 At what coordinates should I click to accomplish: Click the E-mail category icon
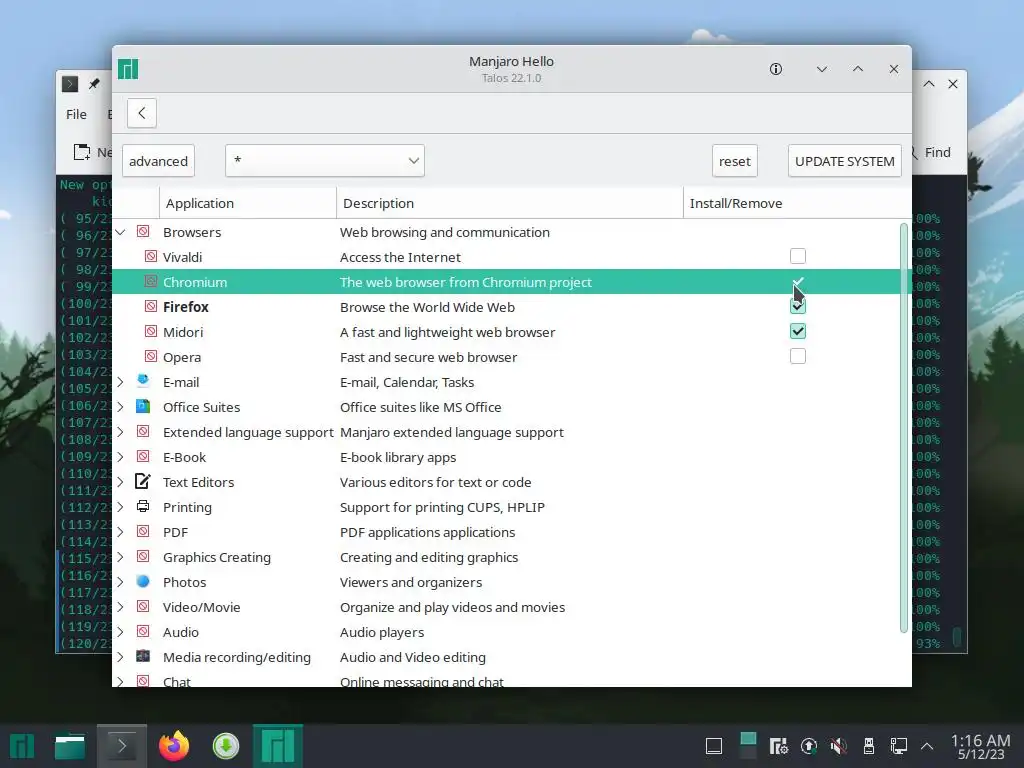(143, 381)
